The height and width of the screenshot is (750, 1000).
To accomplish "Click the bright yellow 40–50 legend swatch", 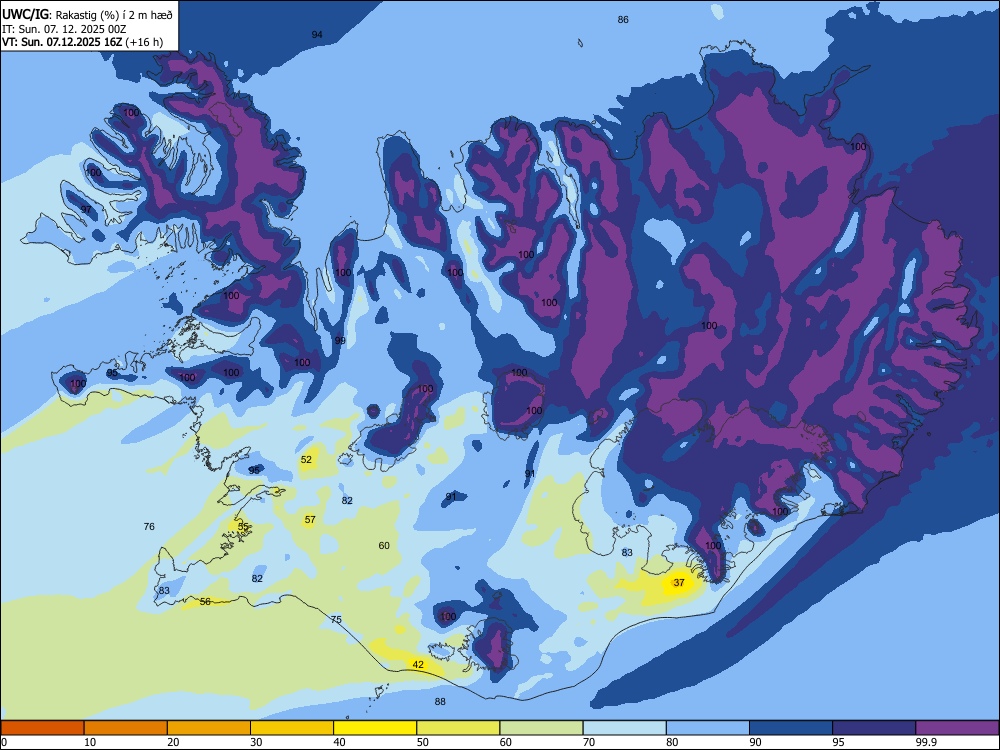I will click(375, 728).
